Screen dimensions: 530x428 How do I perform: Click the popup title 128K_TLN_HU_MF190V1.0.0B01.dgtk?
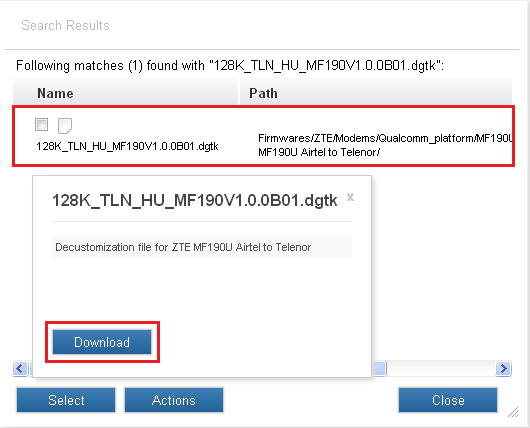coord(195,200)
